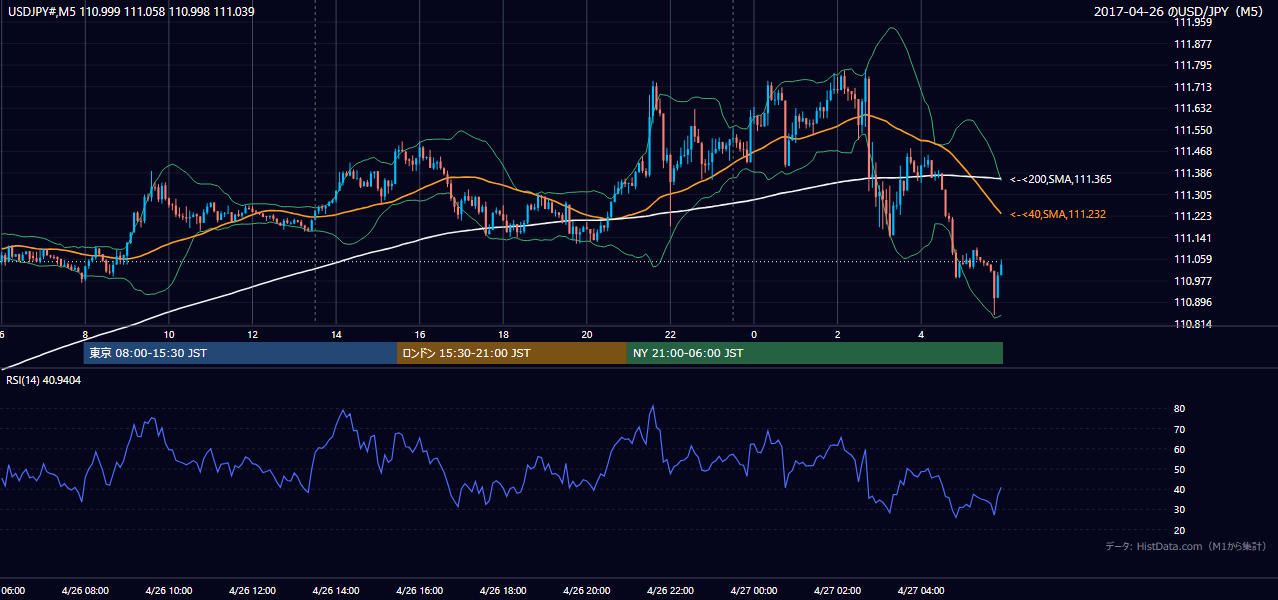Click the RSI(14) 40.9404 indicator label

pyautogui.click(x=43, y=381)
